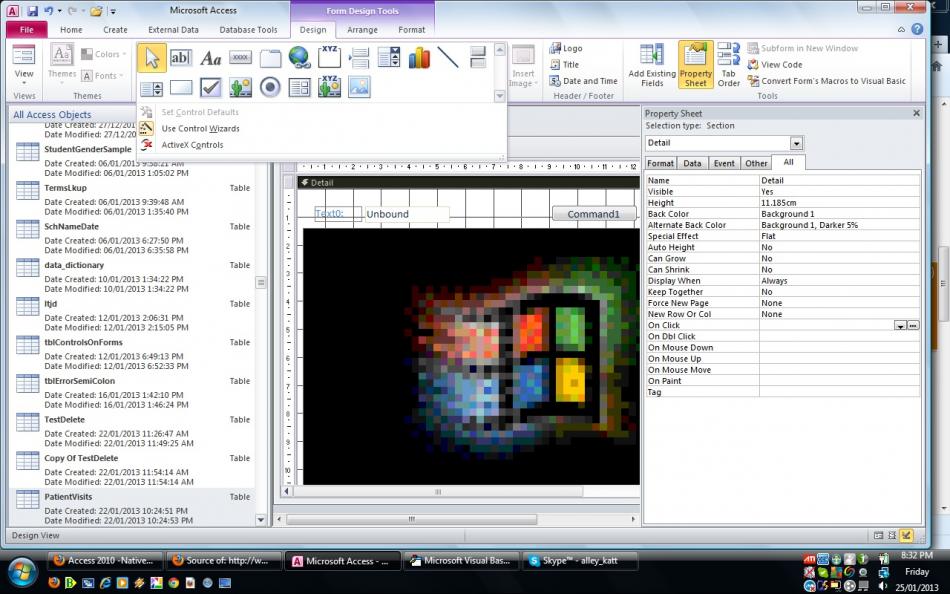Open On Click builder ellipsis button
This screenshot has height=594, width=950.
(x=913, y=325)
